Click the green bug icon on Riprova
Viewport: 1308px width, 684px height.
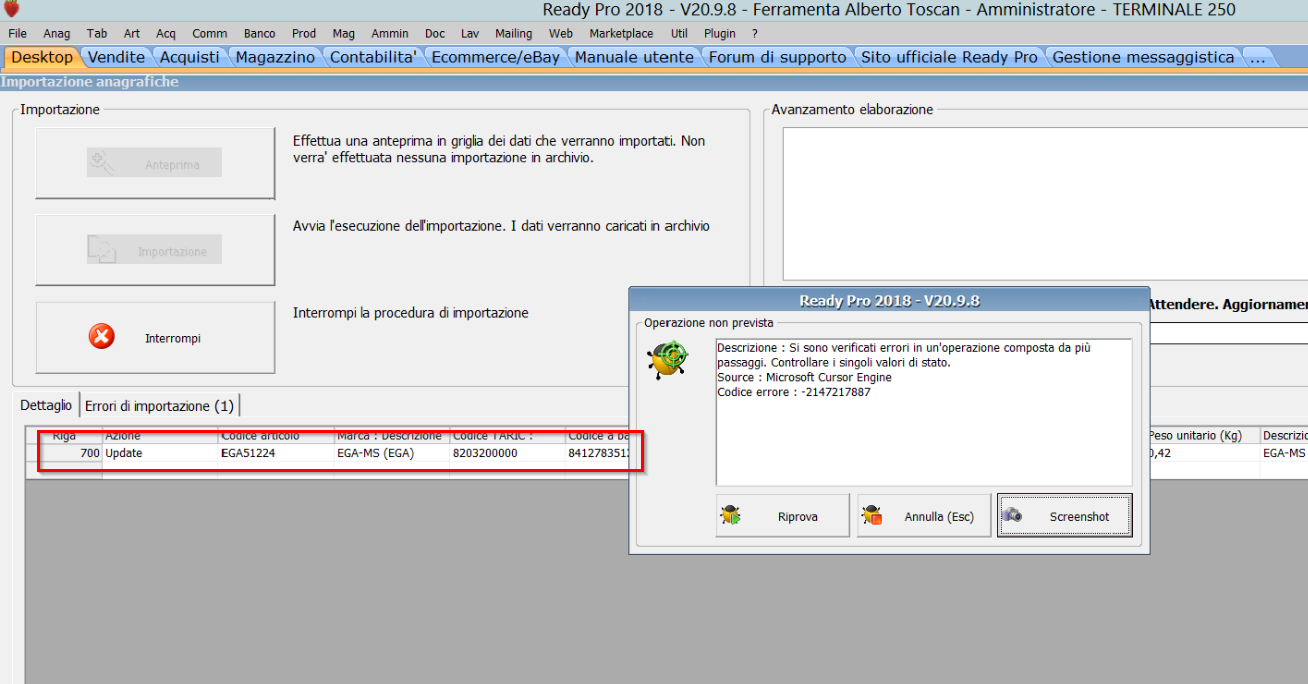tap(731, 516)
